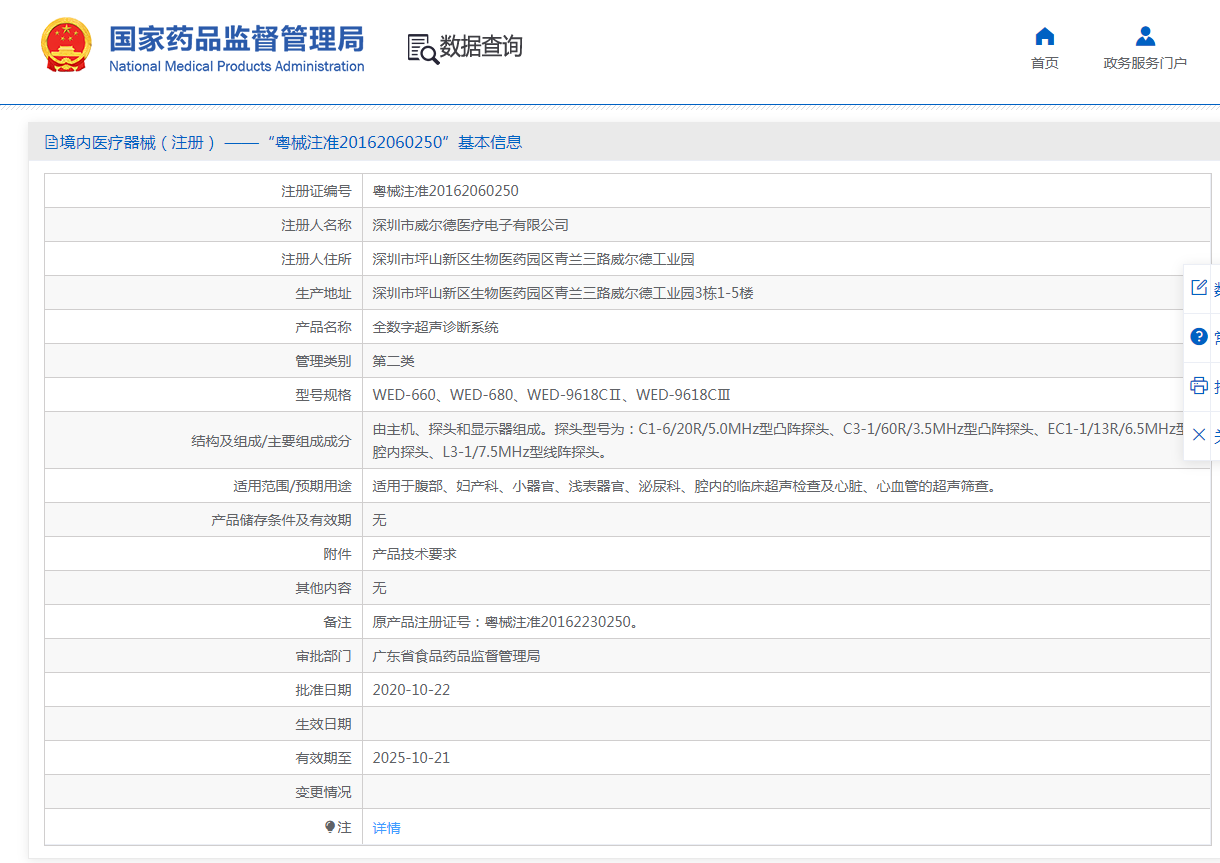
Task: Click the question mark help icon
Action: 1199,336
